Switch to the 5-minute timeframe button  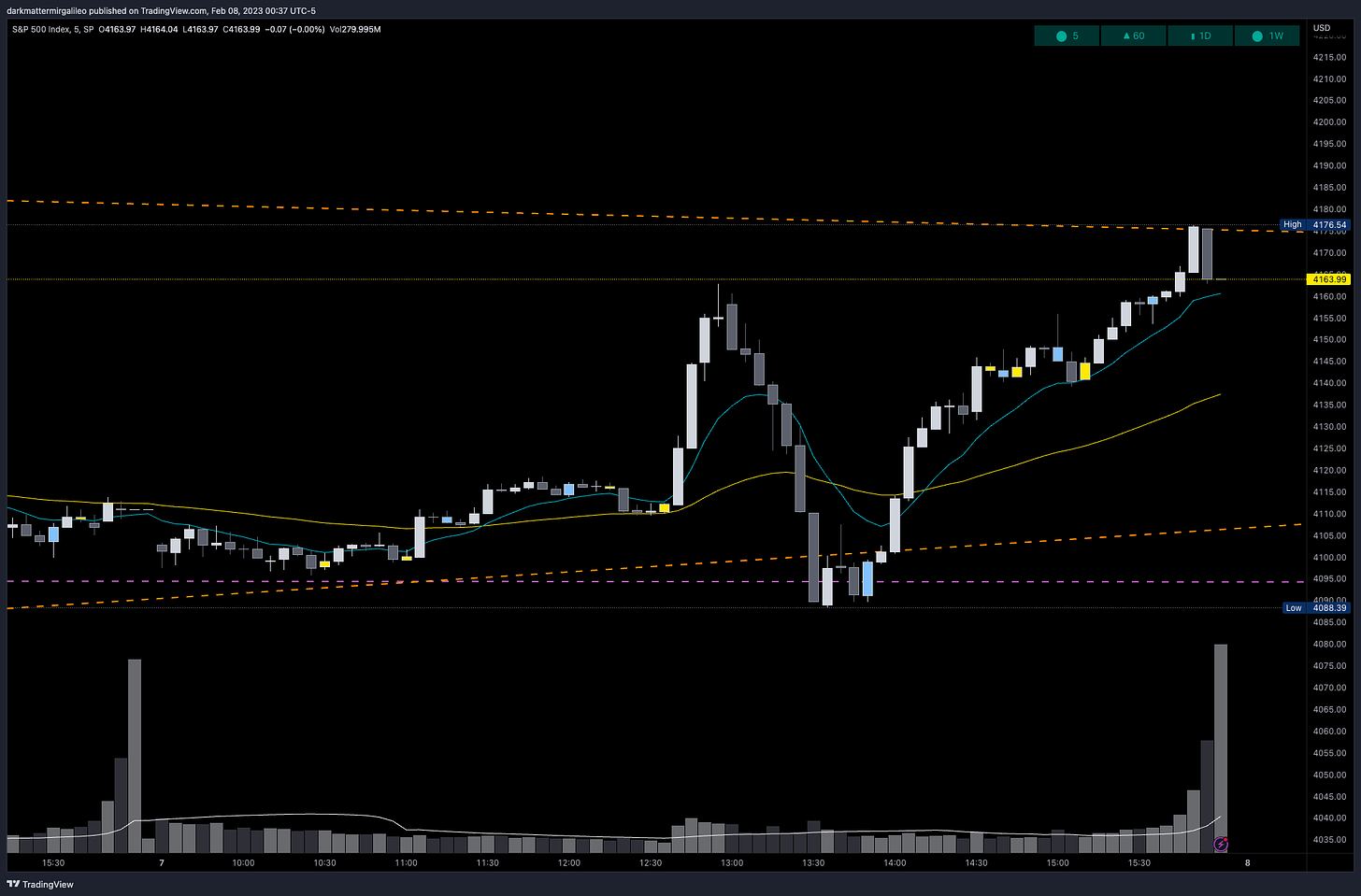[x=1067, y=36]
